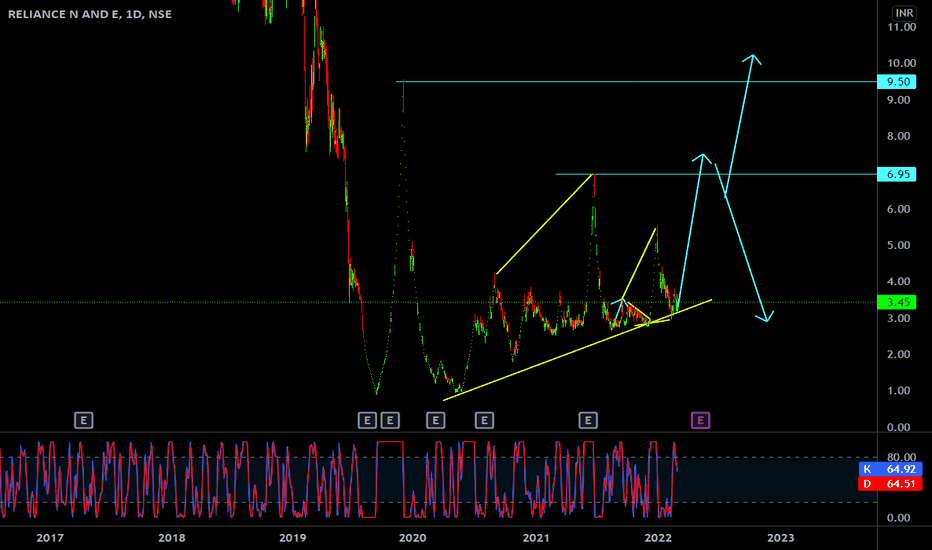The width and height of the screenshot is (932, 550).
Task: Click the earnings marker E in 2017
Action: pos(83,420)
